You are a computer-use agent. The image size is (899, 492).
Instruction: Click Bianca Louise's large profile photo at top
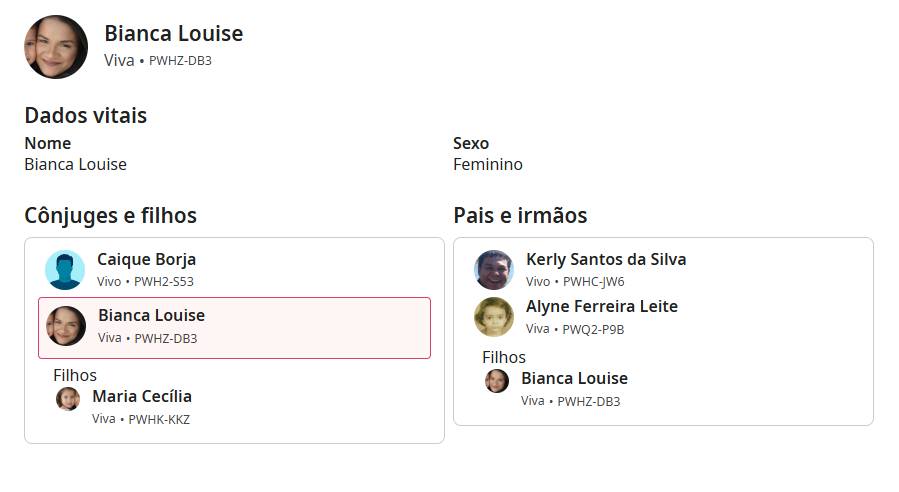point(56,47)
